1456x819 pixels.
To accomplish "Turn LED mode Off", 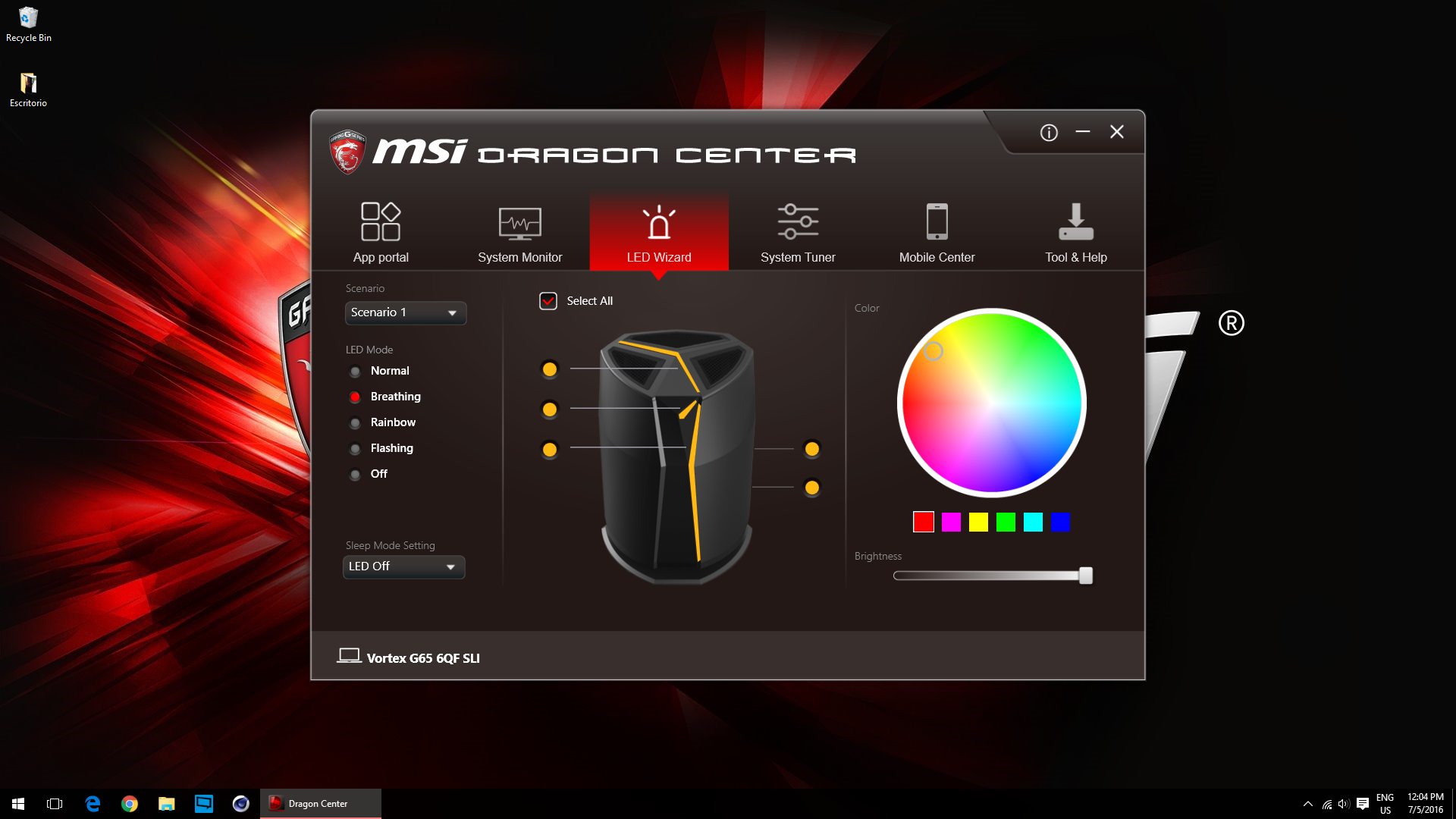I will [369, 474].
